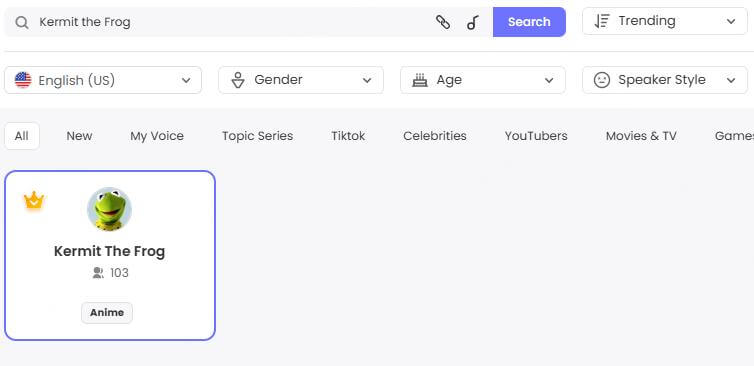Click the Anime tag on voice card

pyautogui.click(x=107, y=313)
